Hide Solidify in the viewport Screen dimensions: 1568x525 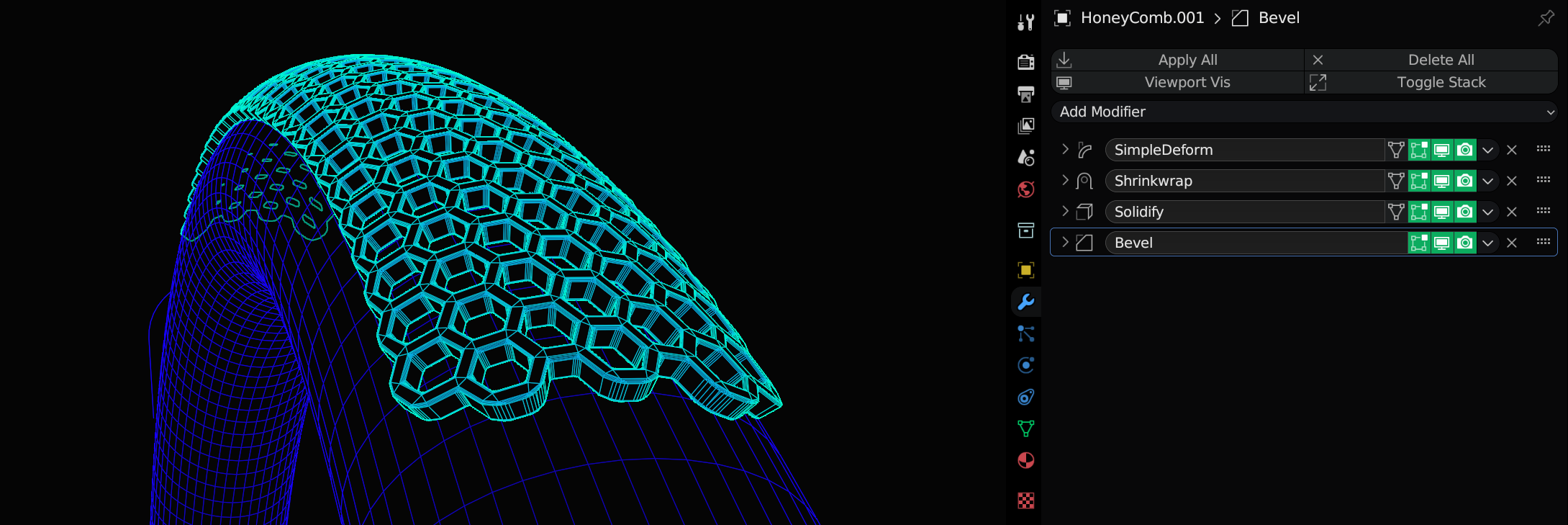pos(1442,212)
